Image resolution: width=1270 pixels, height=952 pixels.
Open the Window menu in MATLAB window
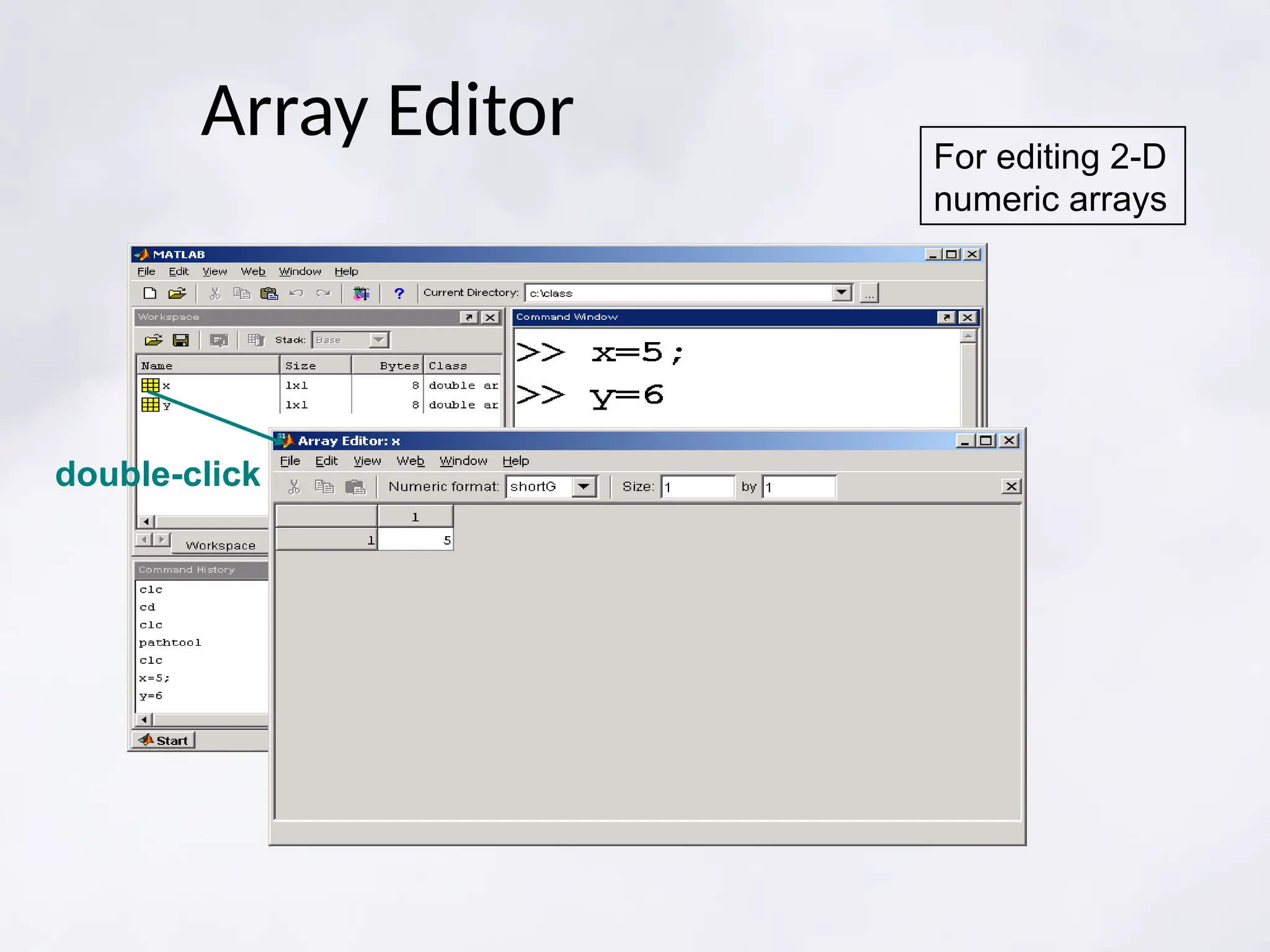(300, 271)
